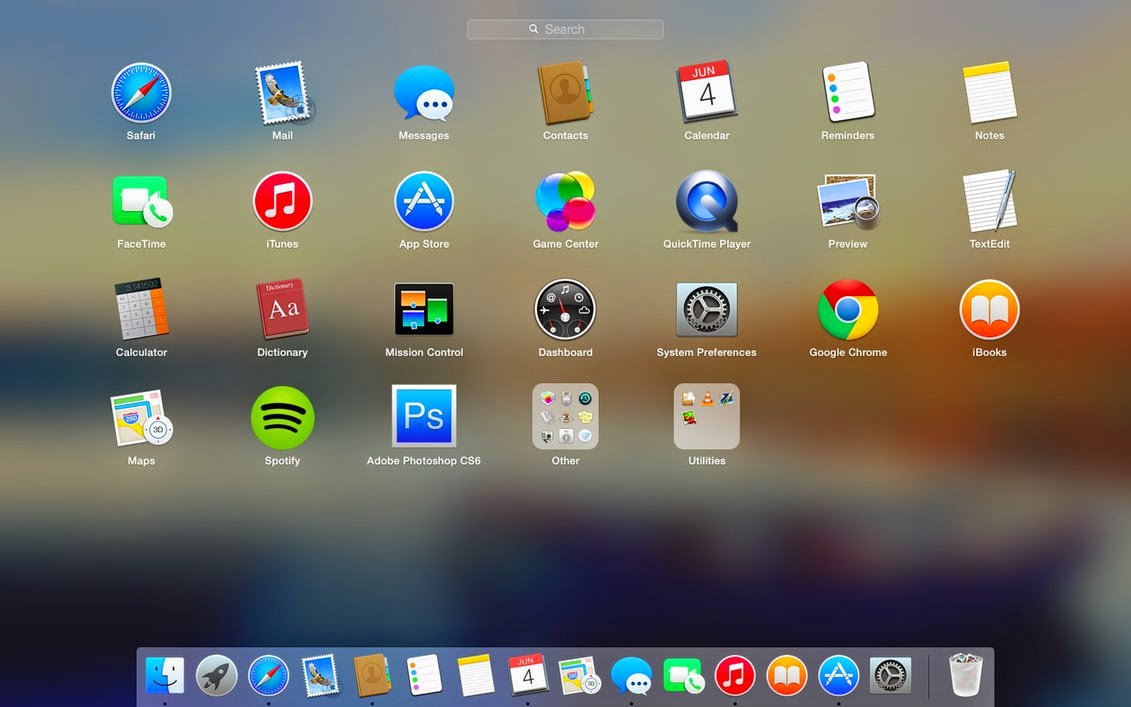
Task: Open the Trash in the Dock
Action: [965, 675]
